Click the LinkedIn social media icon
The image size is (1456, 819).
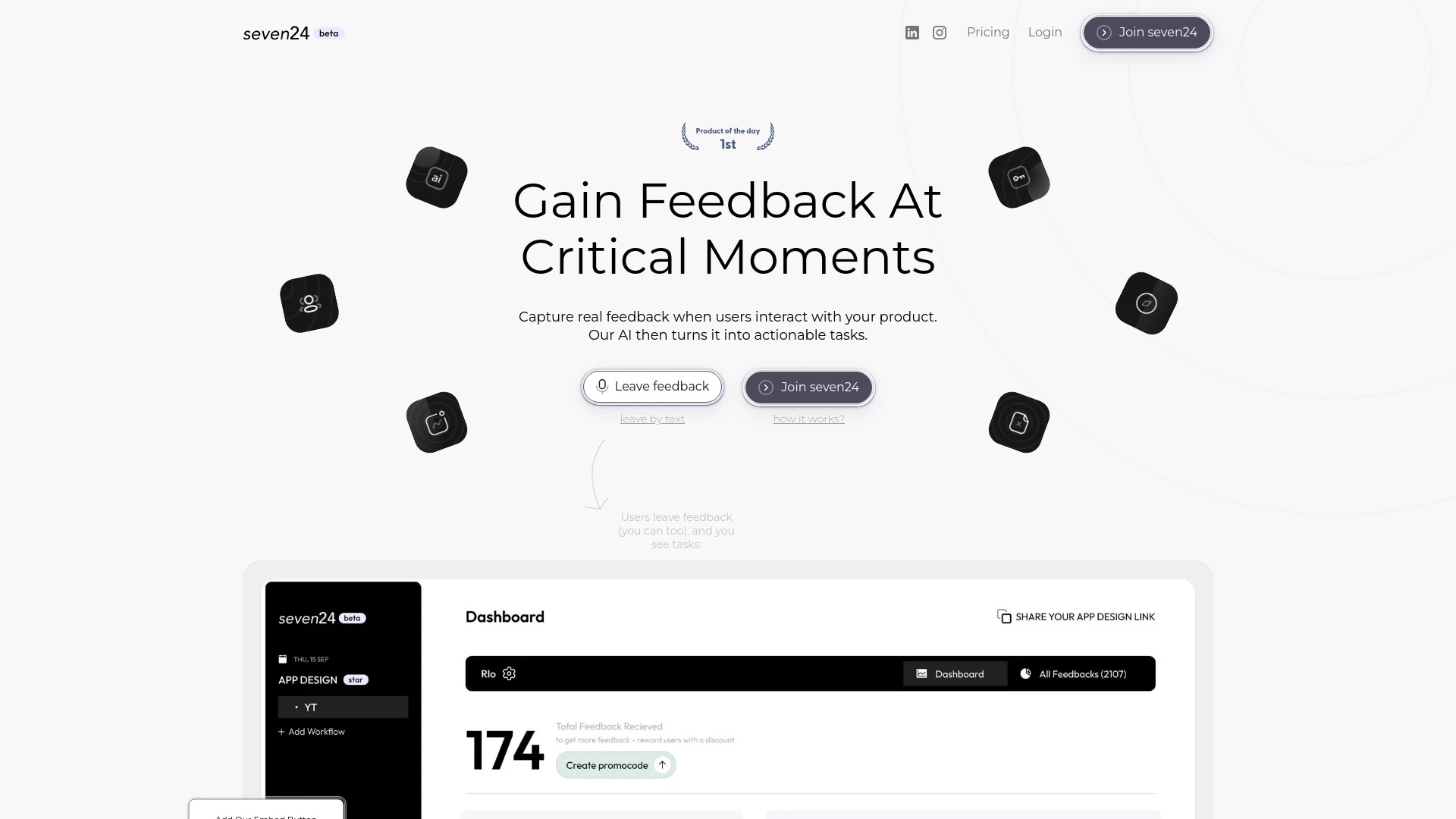pos(912,31)
